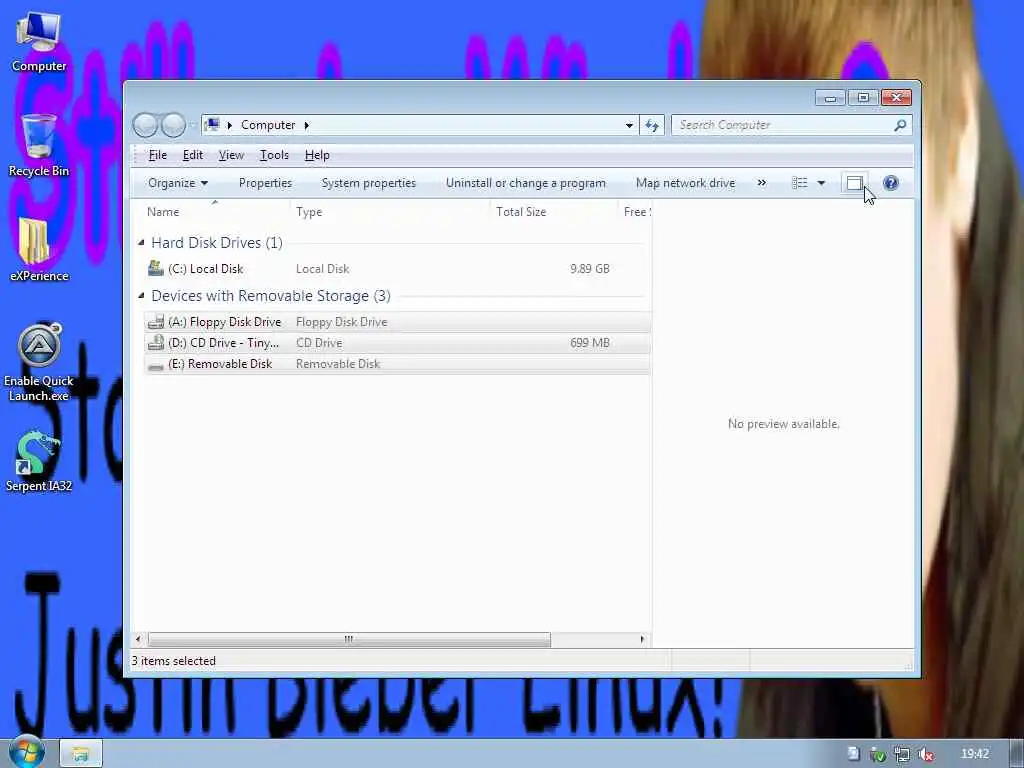The image size is (1024, 768).
Task: Open the view options dropdown arrow
Action: pyautogui.click(x=821, y=183)
